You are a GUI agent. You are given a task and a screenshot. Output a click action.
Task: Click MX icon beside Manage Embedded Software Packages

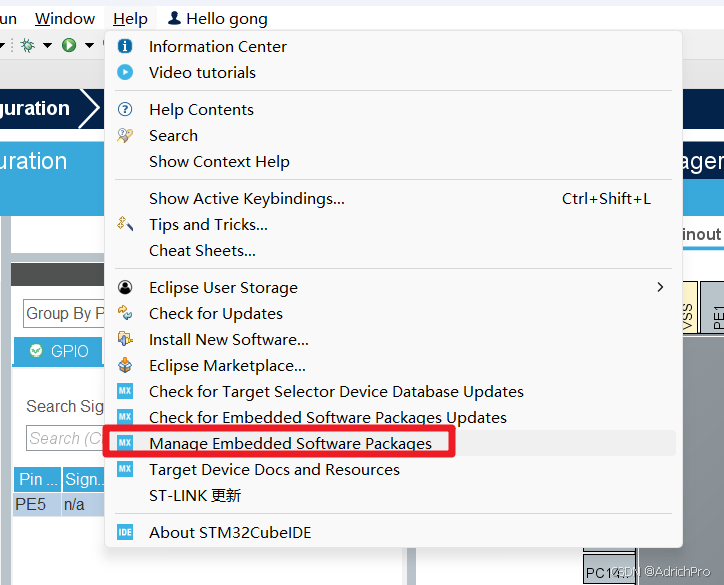point(125,443)
